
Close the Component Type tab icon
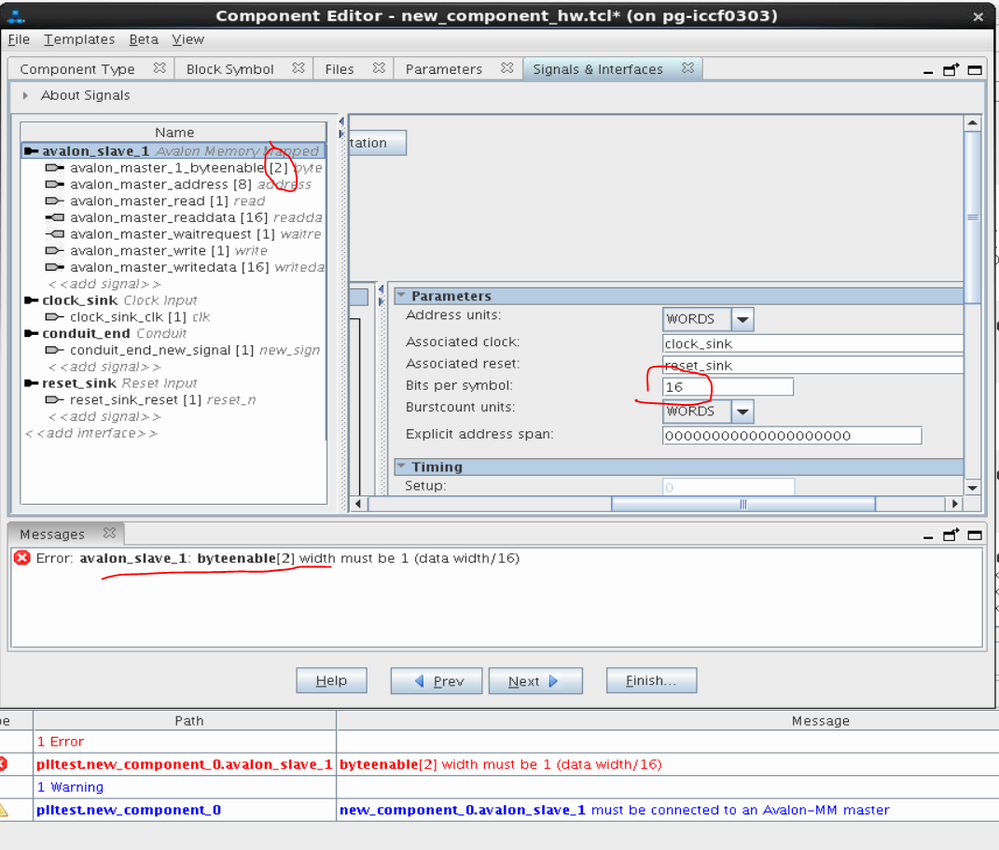point(159,69)
